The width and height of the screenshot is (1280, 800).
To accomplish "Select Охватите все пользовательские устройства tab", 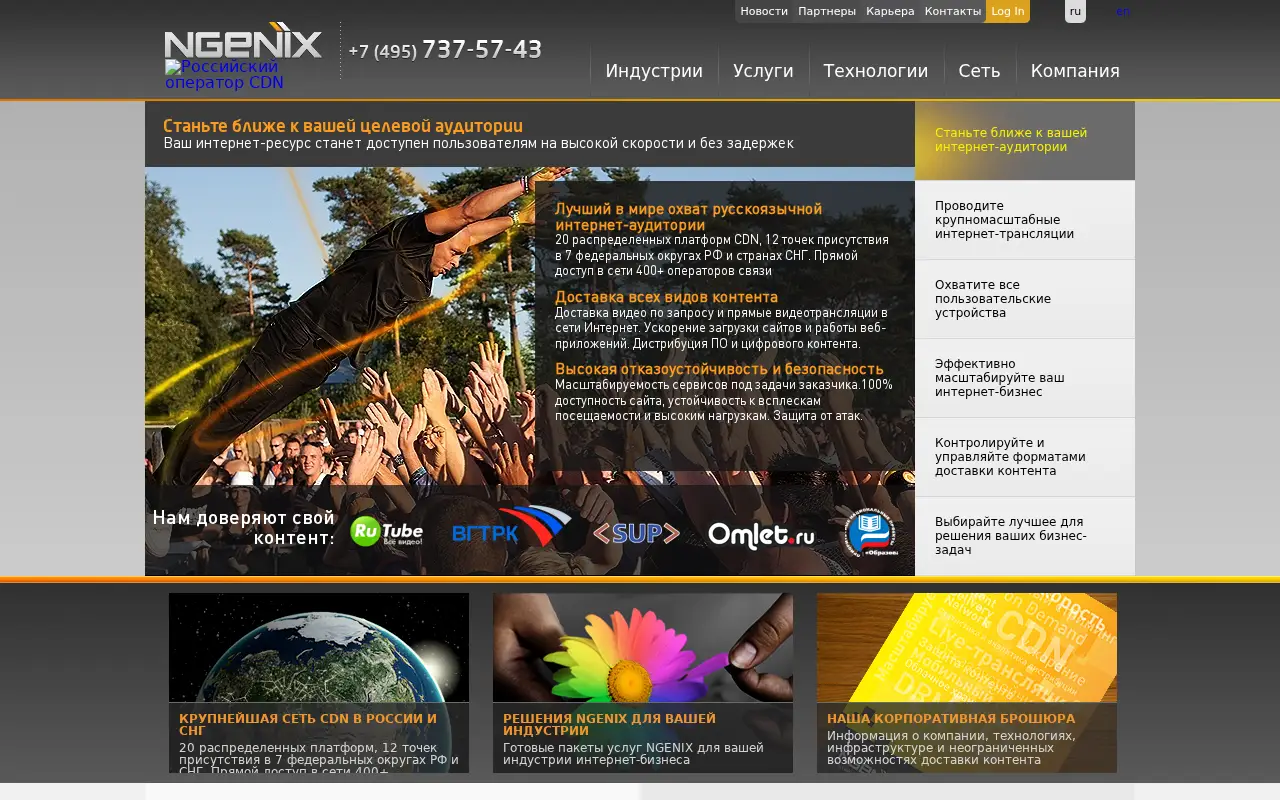I will 1025,299.
